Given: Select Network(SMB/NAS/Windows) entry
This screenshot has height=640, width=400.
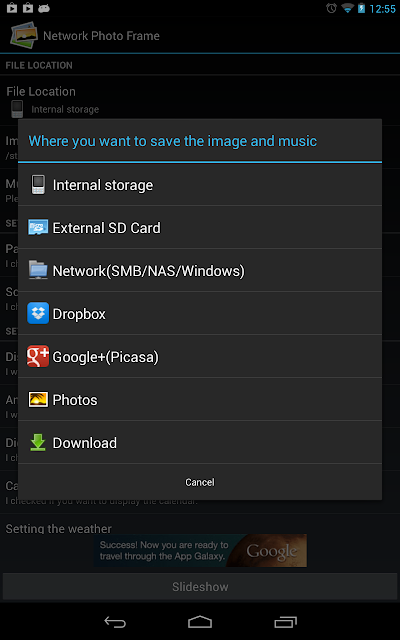Looking at the screenshot, I should click(200, 270).
